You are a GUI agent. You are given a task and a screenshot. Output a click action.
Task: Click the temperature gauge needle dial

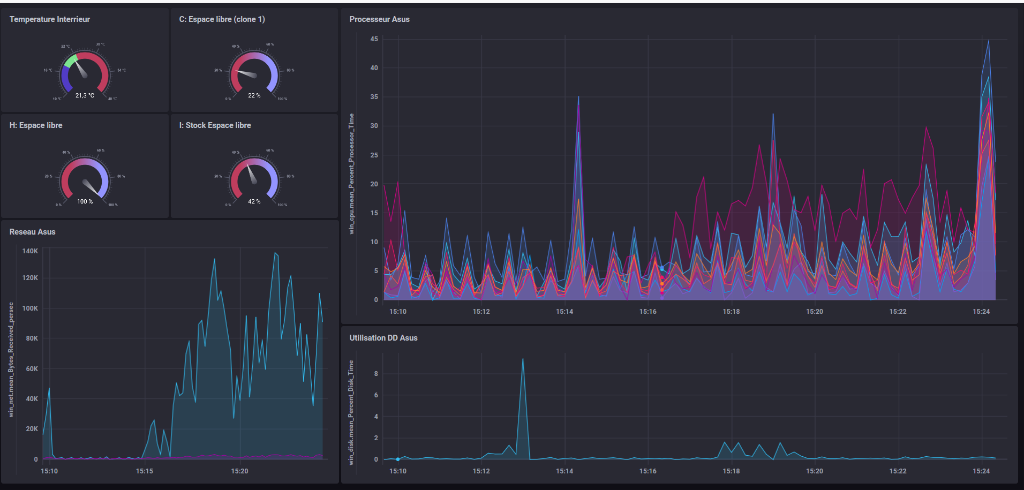pos(85,72)
